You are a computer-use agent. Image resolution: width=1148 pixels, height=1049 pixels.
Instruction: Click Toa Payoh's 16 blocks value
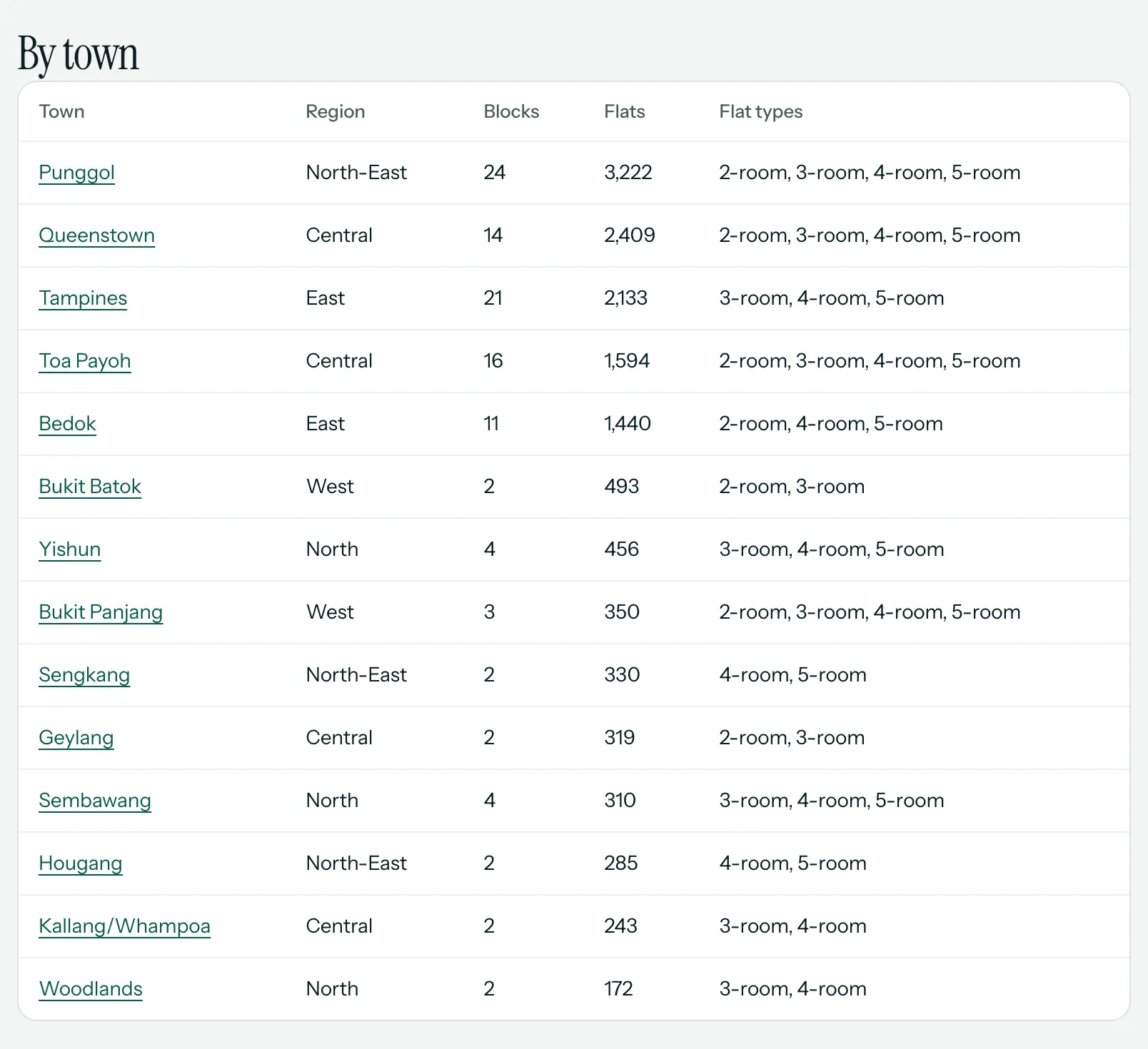493,361
